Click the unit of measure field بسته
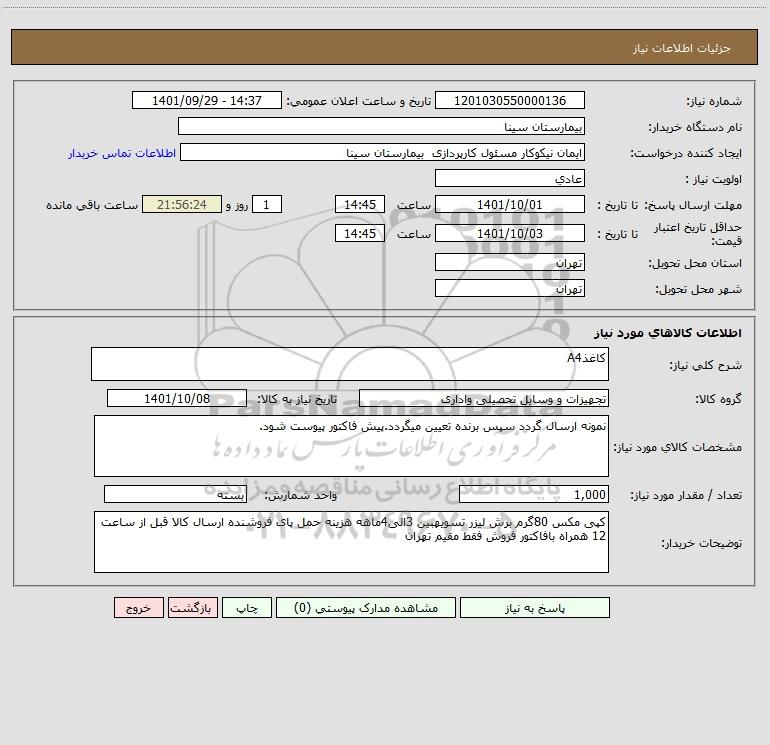 (x=175, y=495)
